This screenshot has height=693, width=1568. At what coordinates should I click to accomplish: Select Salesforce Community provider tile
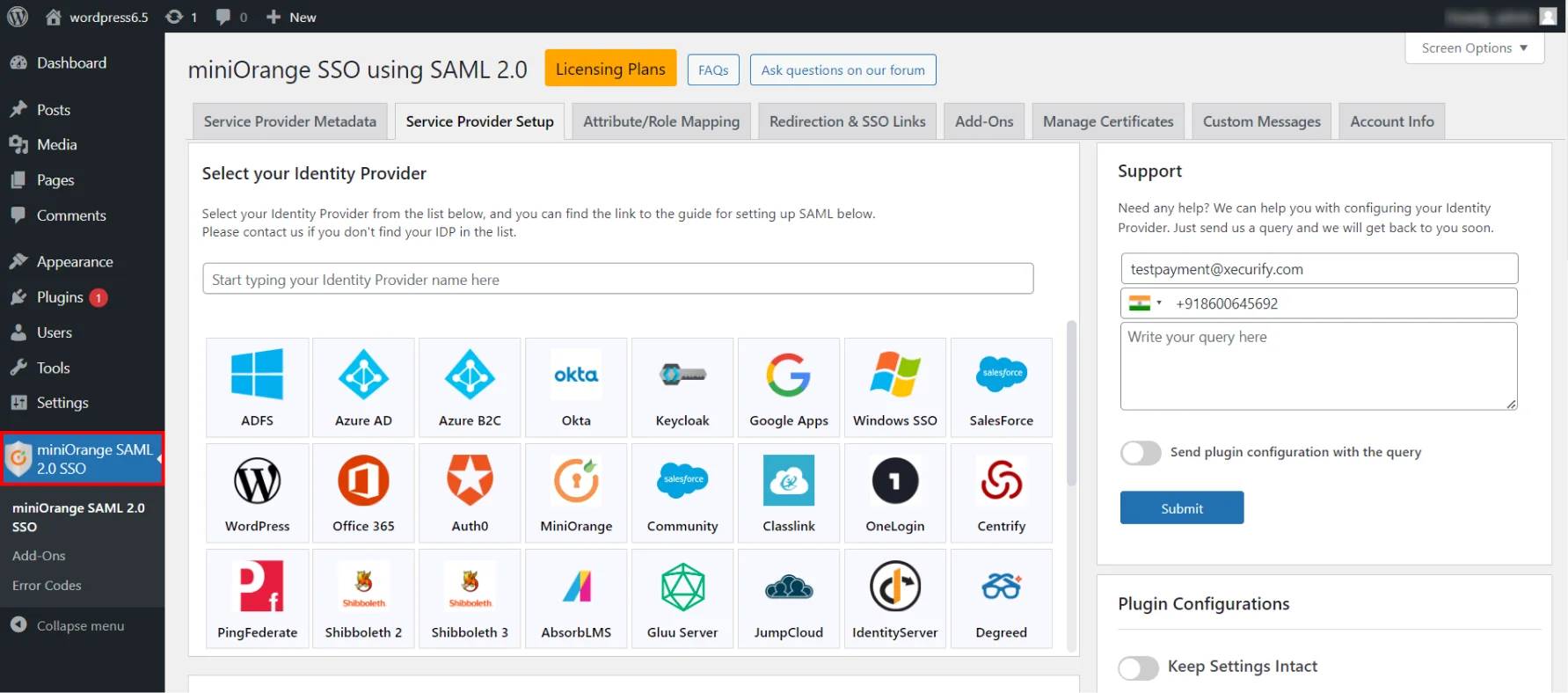(682, 492)
